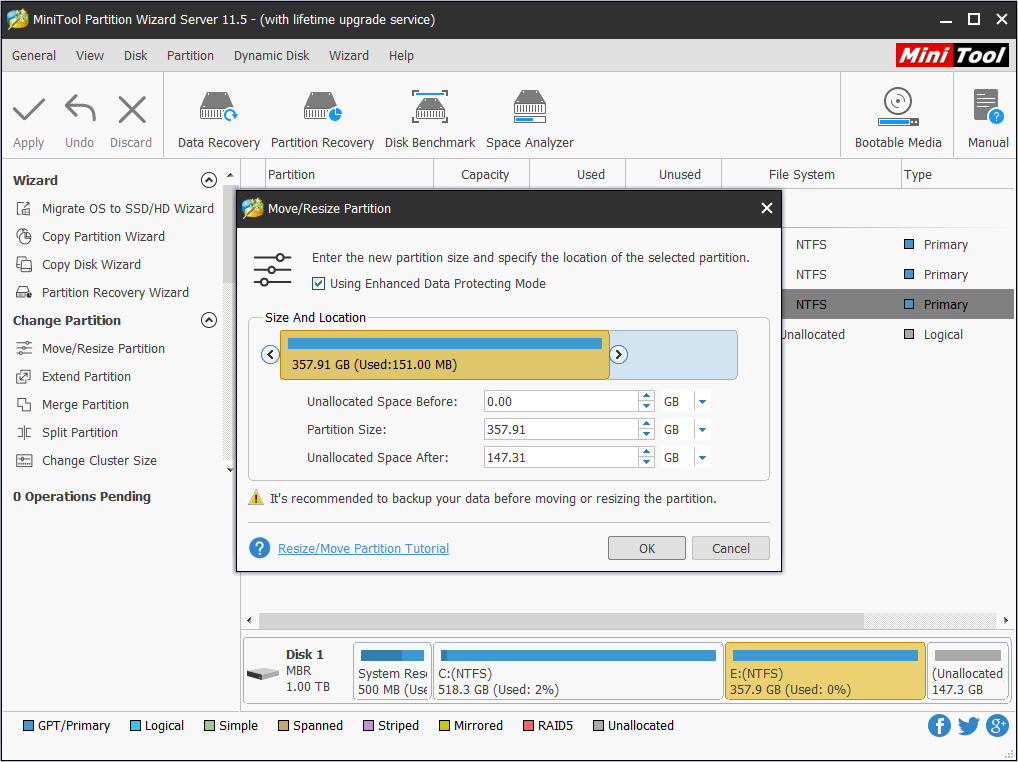The height and width of the screenshot is (762, 1018).
Task: Cancel the Move/Resize dialog
Action: [x=730, y=548]
